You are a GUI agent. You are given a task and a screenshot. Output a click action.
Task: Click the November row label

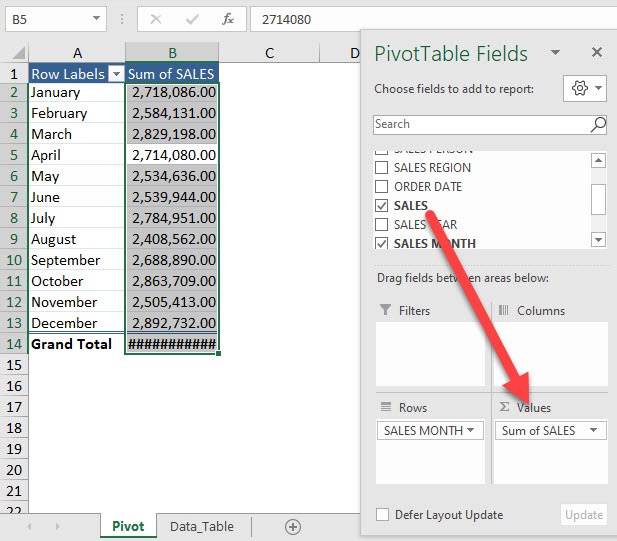pyautogui.click(x=77, y=302)
